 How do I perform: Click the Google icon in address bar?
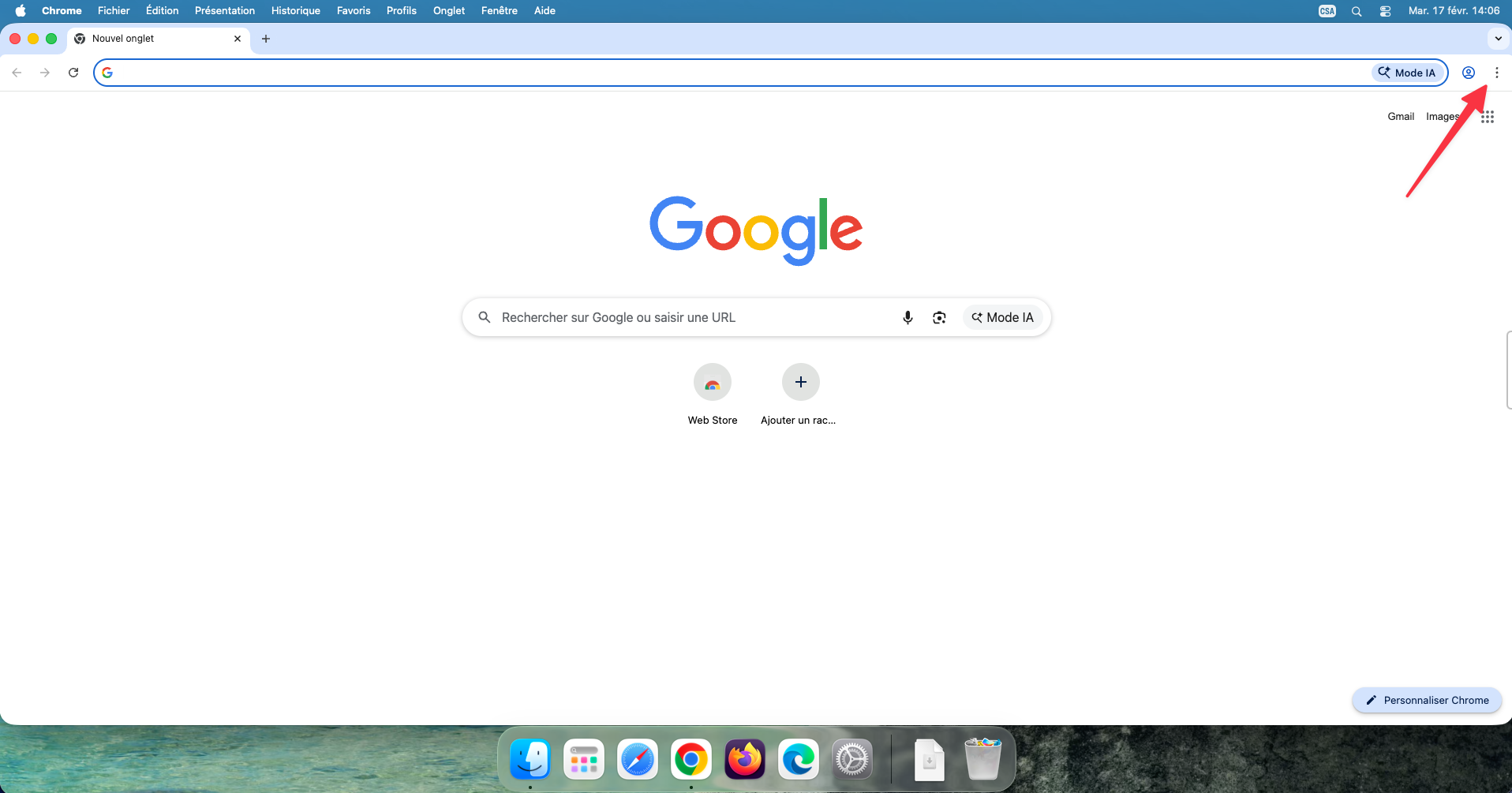[x=107, y=73]
